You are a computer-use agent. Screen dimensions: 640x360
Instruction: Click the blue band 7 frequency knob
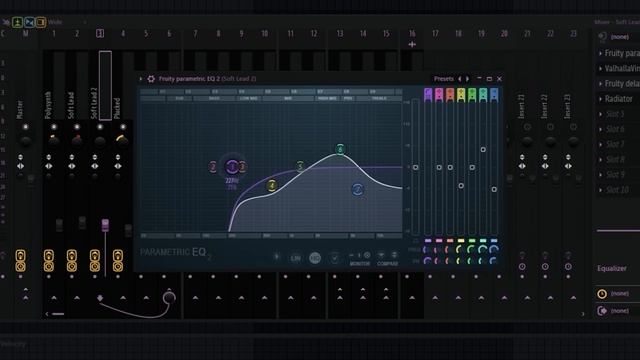[x=493, y=249]
